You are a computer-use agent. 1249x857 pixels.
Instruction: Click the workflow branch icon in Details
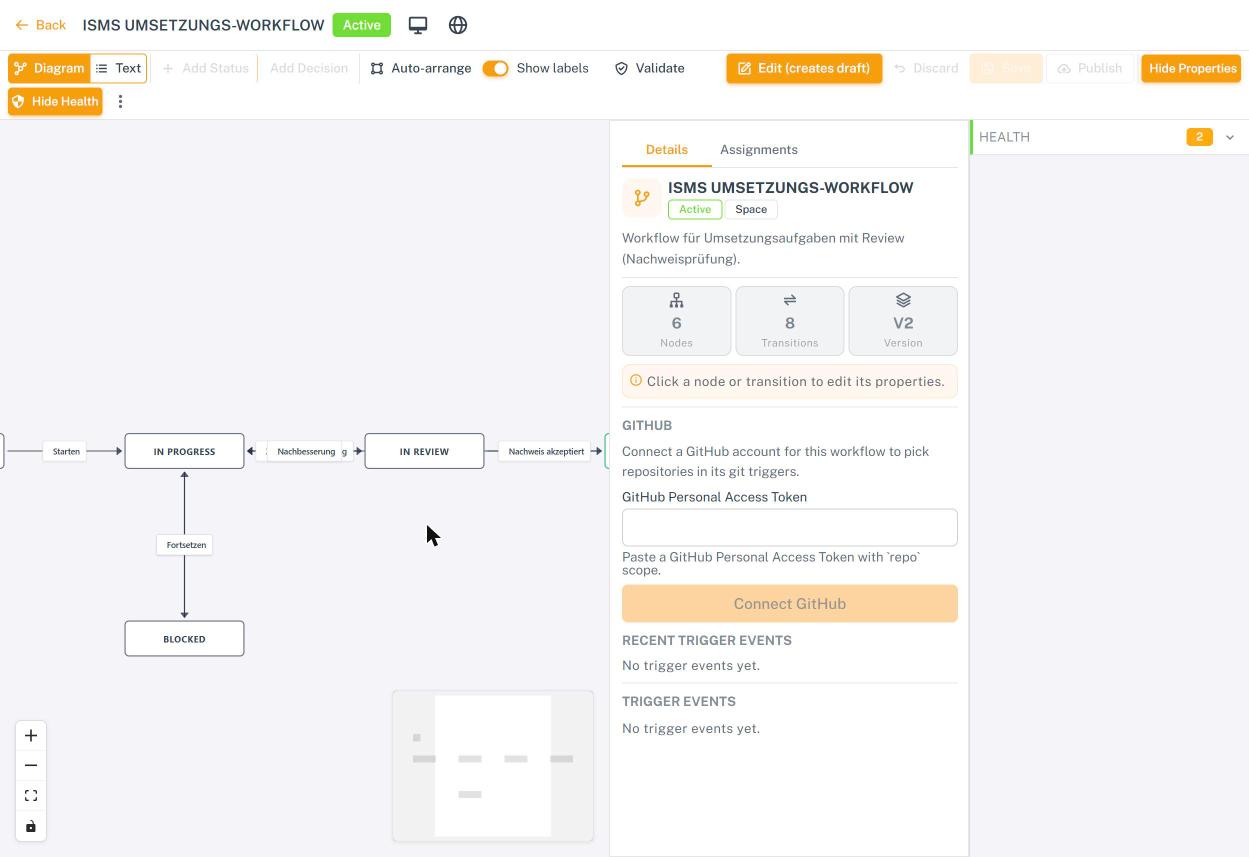point(642,198)
